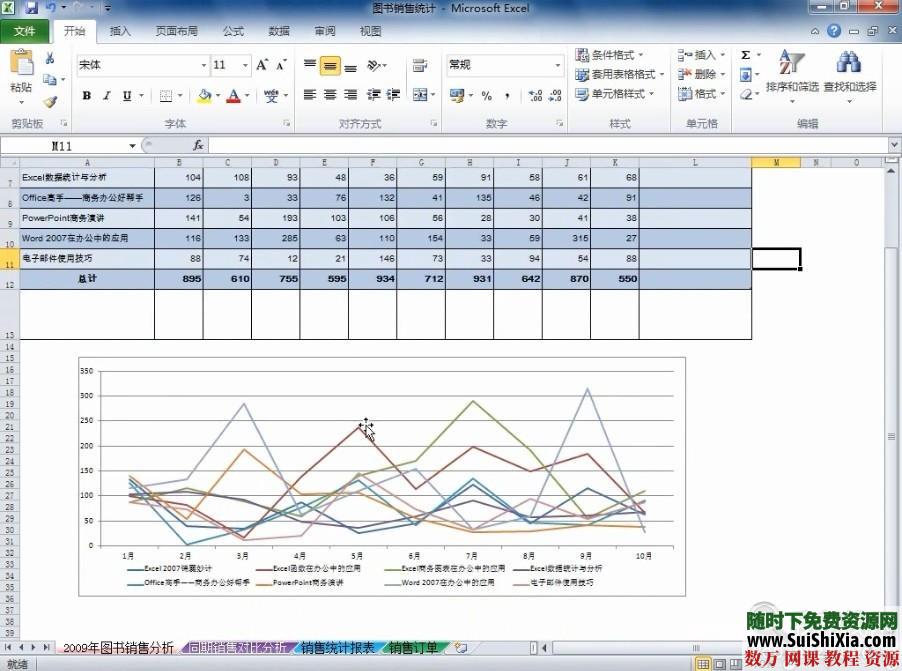Open sheet tab 销售订单
The image size is (902, 671).
tap(413, 648)
